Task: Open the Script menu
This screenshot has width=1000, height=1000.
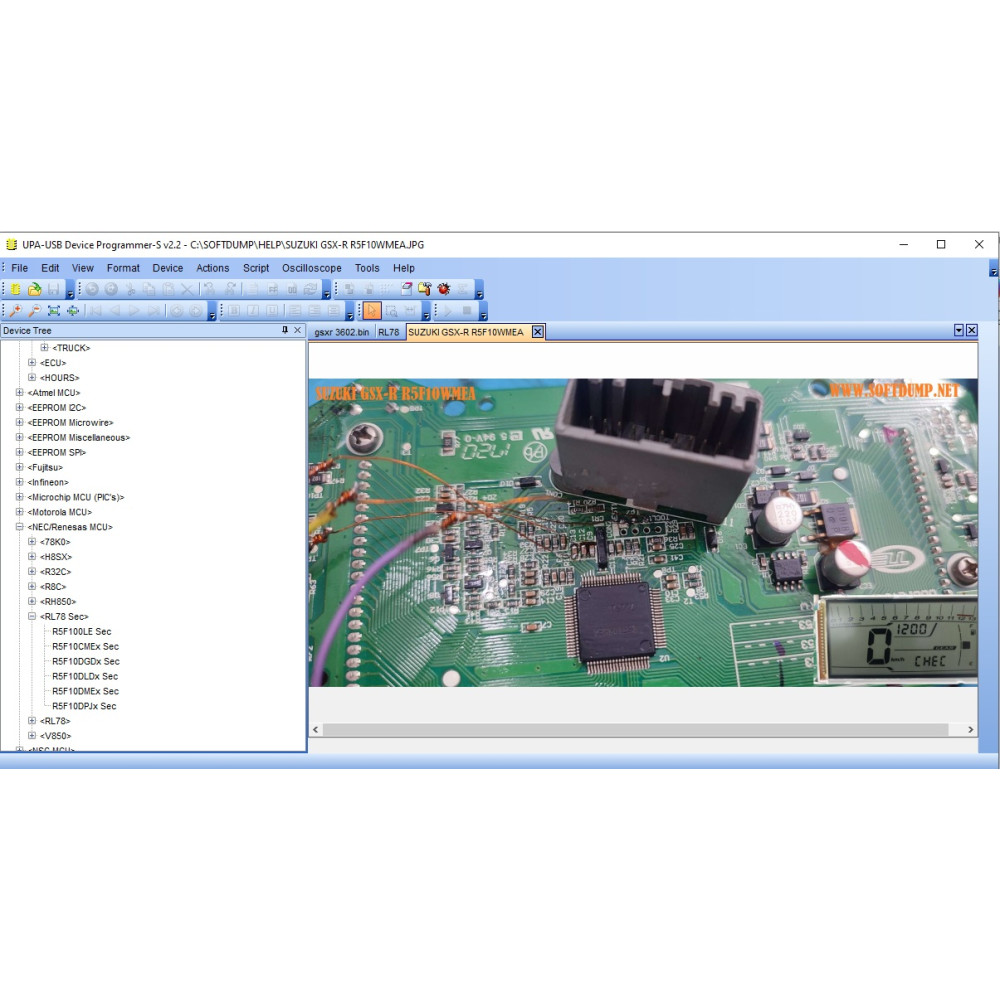Action: click(256, 268)
